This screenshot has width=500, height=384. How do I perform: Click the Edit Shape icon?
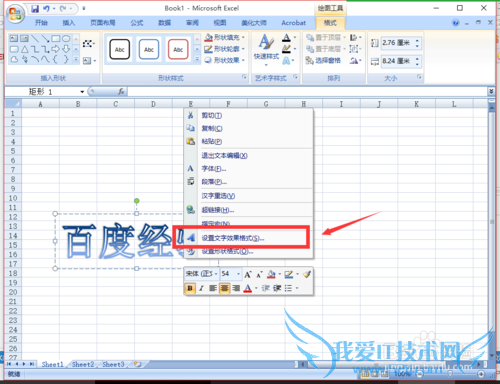[88, 43]
